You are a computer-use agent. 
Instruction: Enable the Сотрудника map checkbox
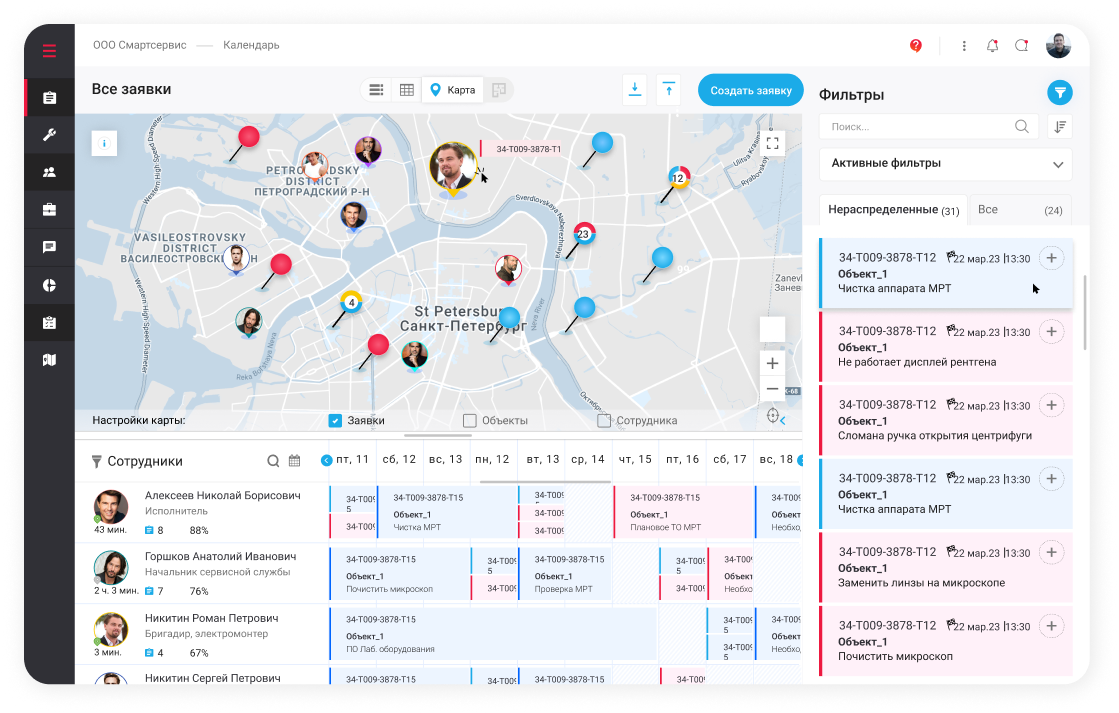604,420
